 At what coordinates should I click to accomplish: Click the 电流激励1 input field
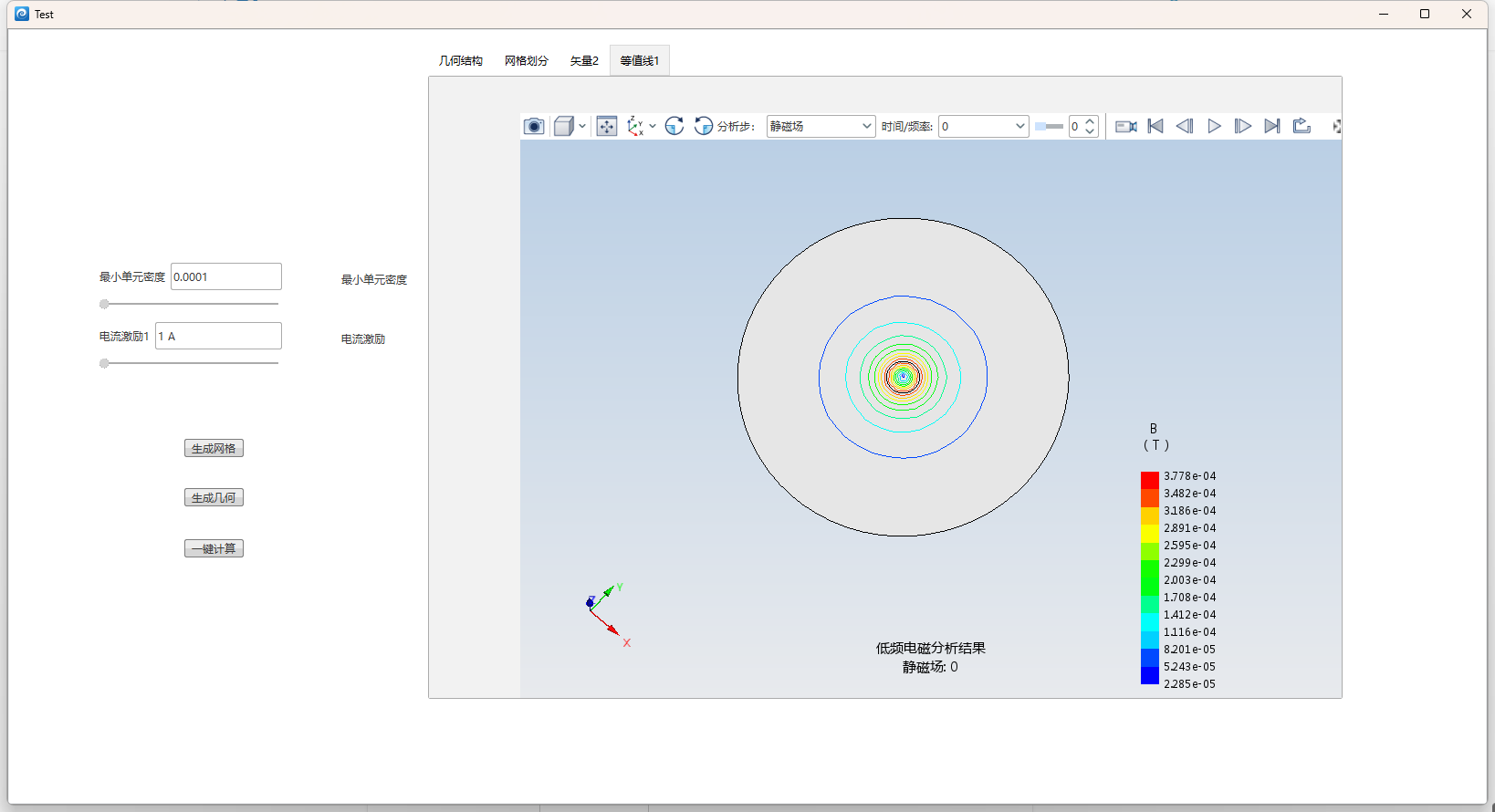(x=218, y=336)
